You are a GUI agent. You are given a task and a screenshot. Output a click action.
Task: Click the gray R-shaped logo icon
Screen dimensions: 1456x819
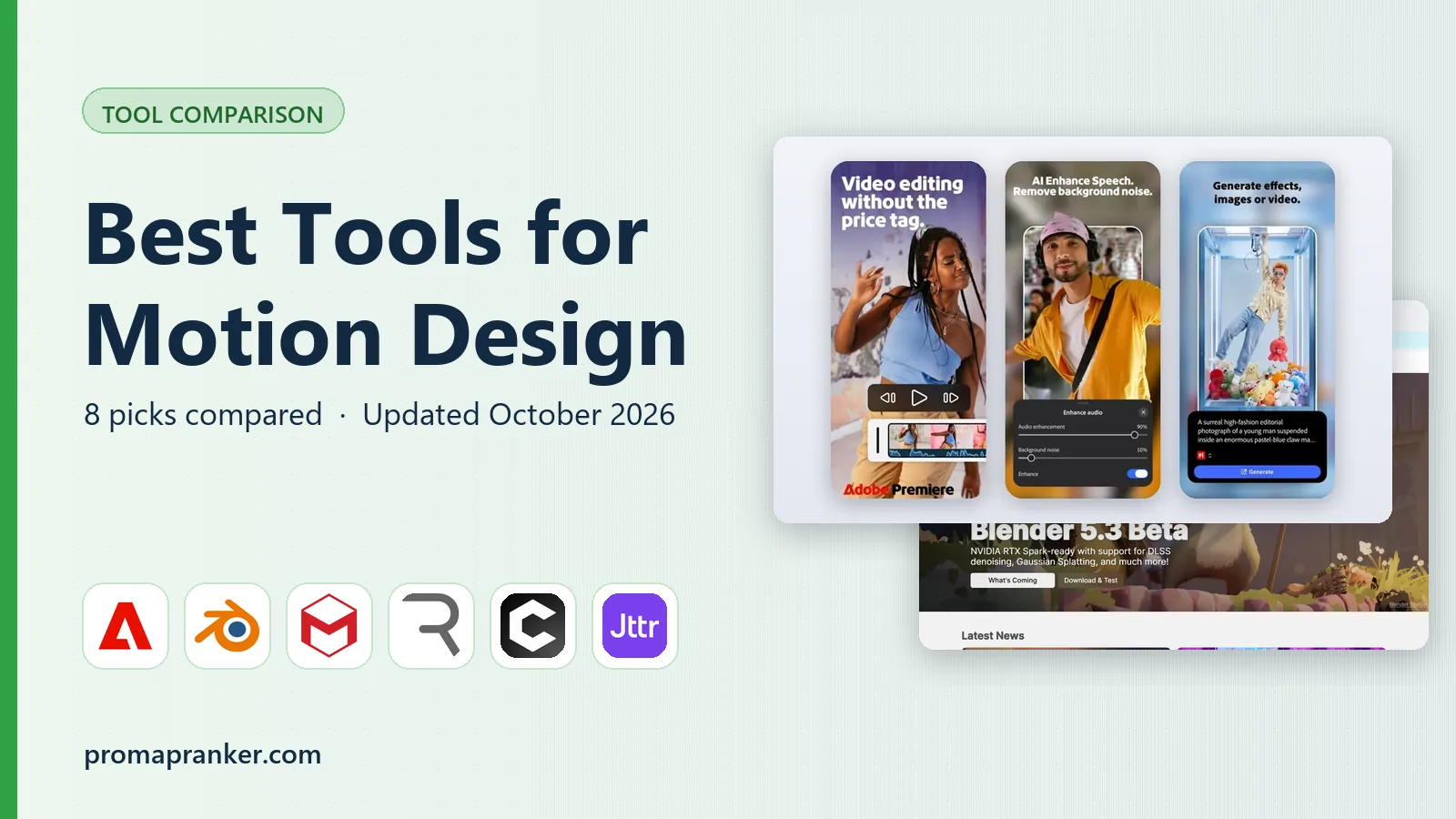(x=431, y=626)
